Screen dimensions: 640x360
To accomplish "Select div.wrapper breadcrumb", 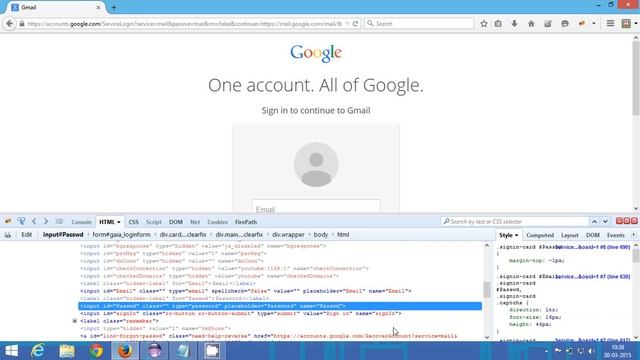I will (288, 235).
